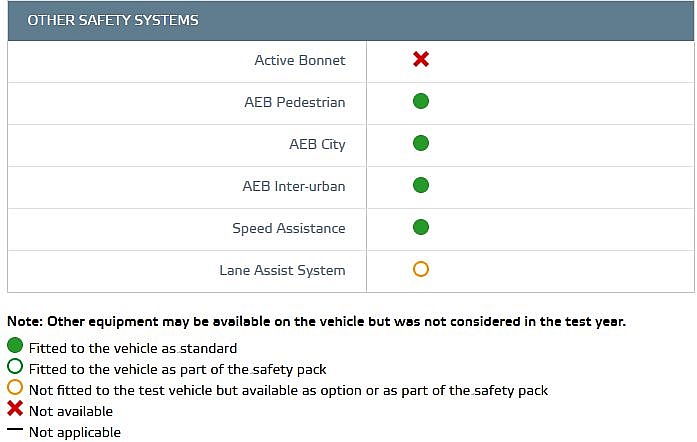Click the green outlined legend circle

click(15, 366)
